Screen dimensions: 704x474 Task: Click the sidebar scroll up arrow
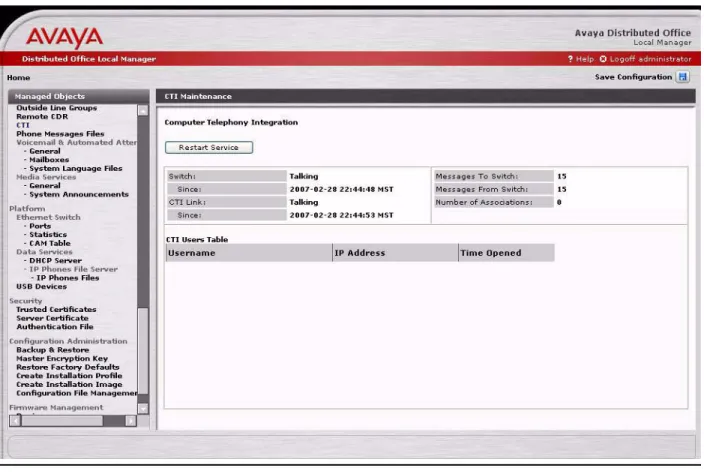143,110
